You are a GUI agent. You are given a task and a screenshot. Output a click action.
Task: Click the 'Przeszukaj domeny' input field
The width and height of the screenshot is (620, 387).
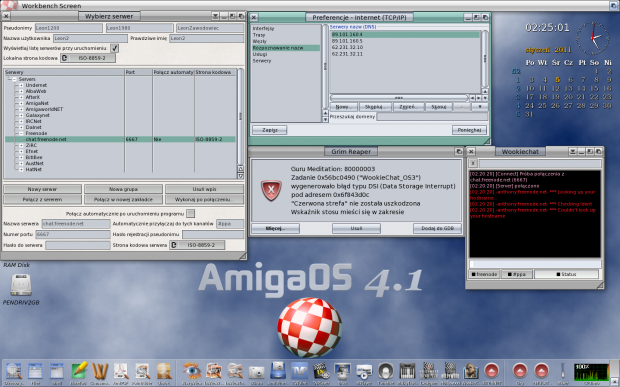[432, 117]
